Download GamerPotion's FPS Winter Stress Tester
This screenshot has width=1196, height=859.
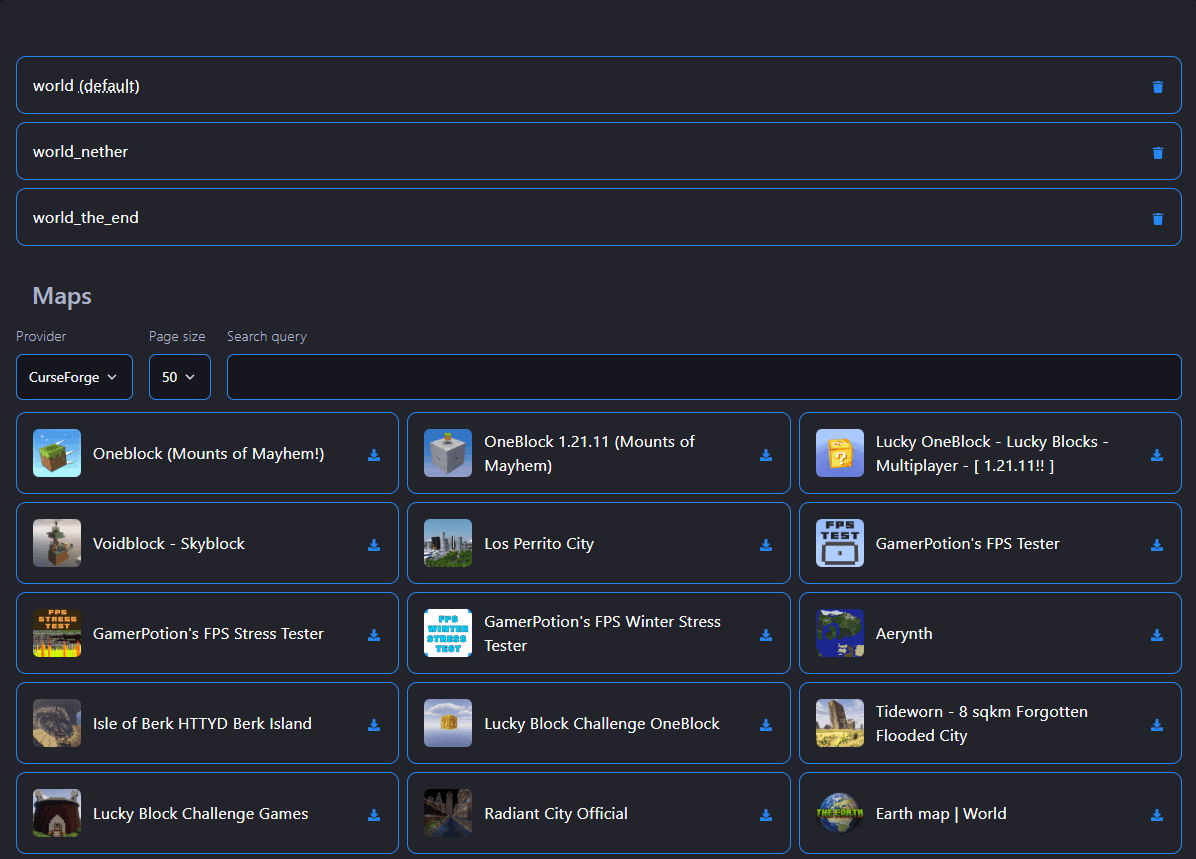766,635
